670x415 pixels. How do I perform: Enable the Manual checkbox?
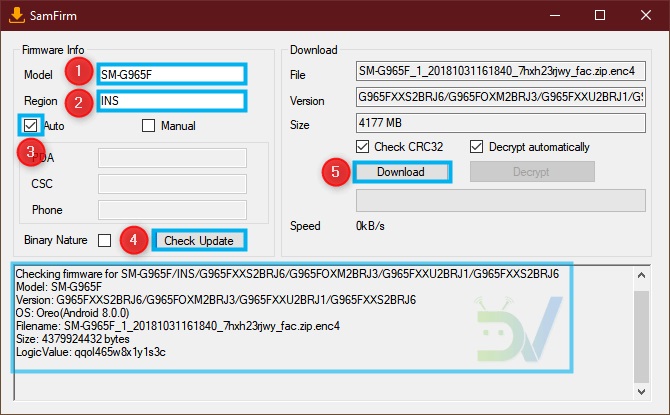tap(149, 126)
